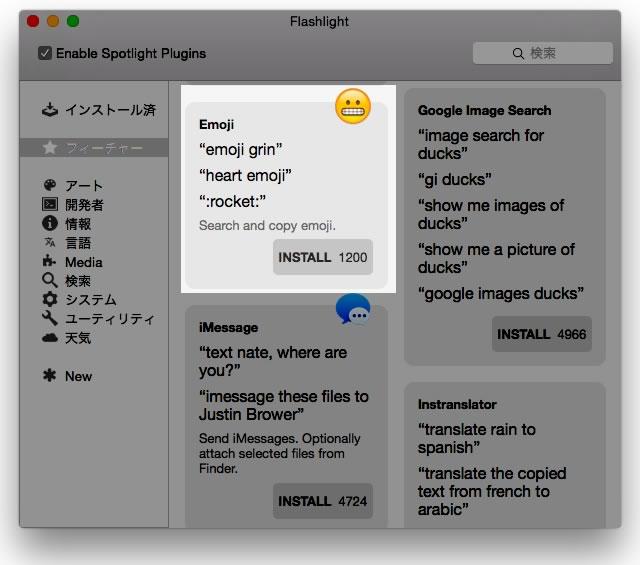Image resolution: width=640 pixels, height=565 pixels.
Task: Click the system gear icon
Action: [50, 300]
